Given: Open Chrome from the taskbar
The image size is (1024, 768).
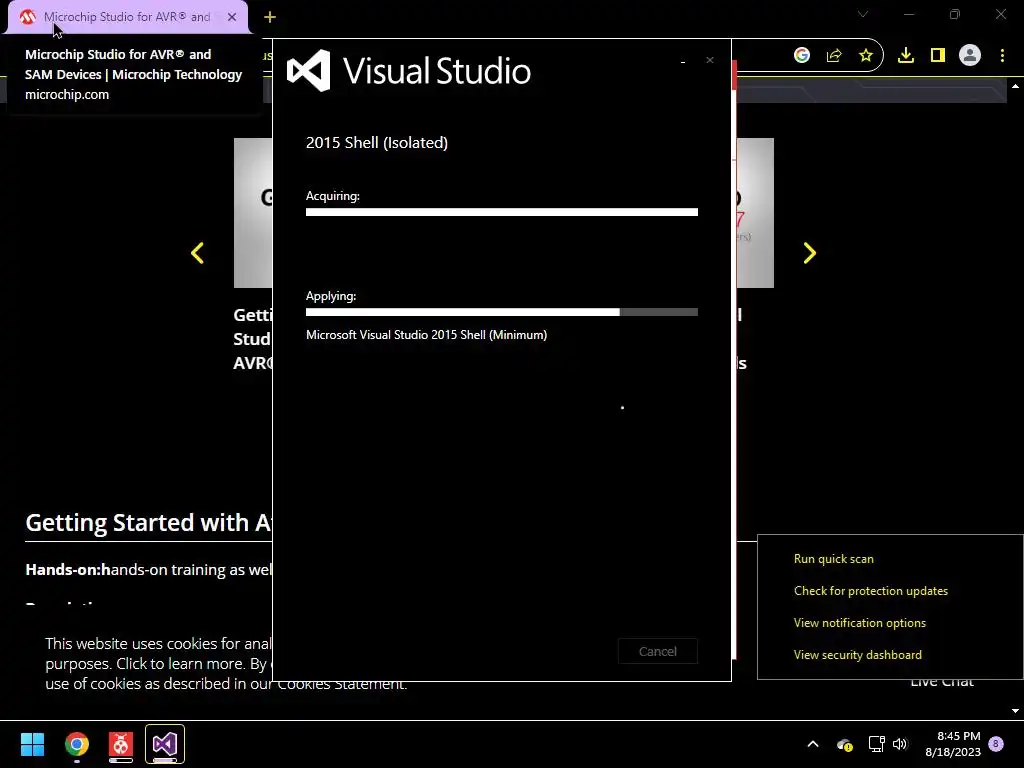Looking at the screenshot, I should point(76,744).
